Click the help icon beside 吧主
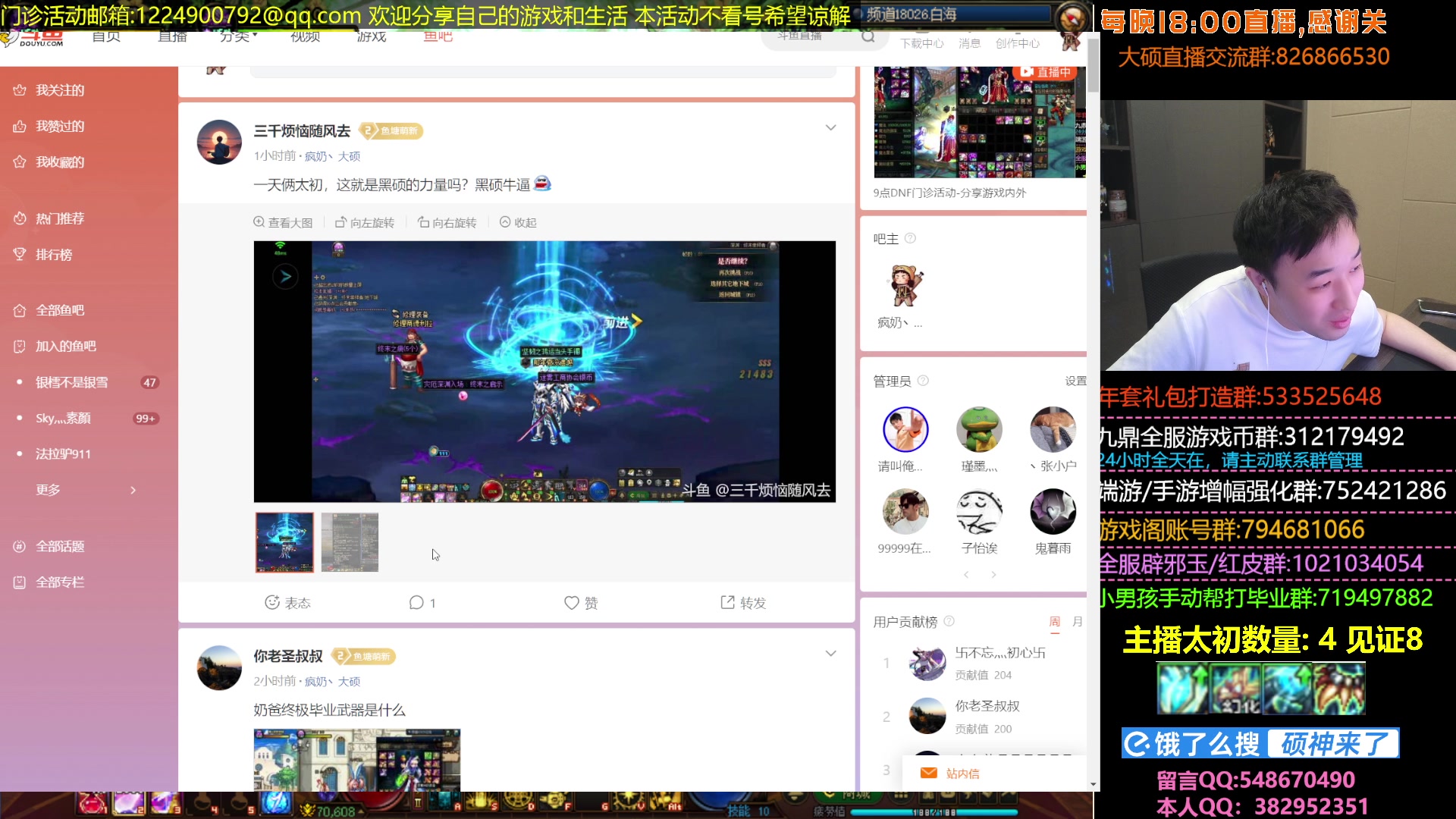This screenshot has height=819, width=1456. 911,238
